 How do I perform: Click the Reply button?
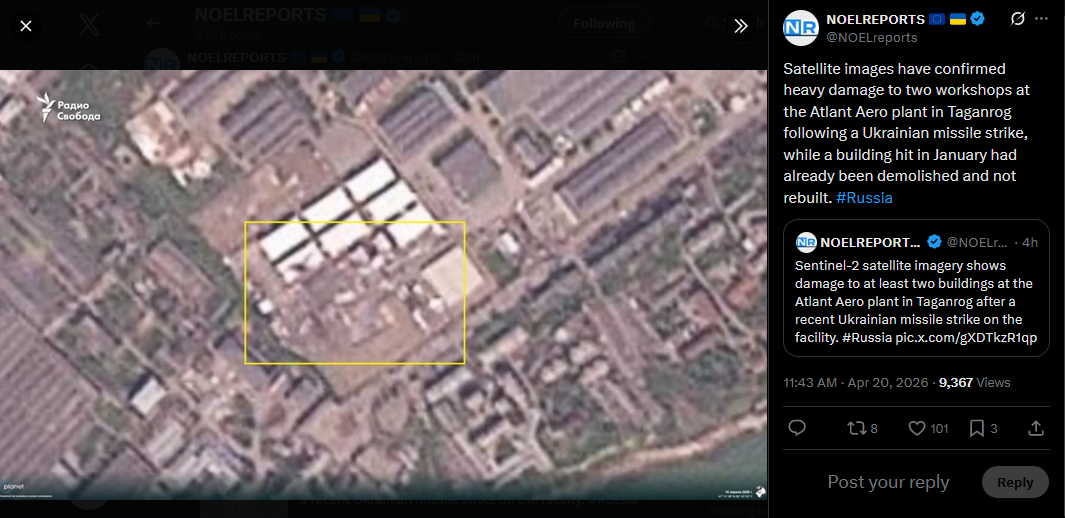pos(1015,483)
